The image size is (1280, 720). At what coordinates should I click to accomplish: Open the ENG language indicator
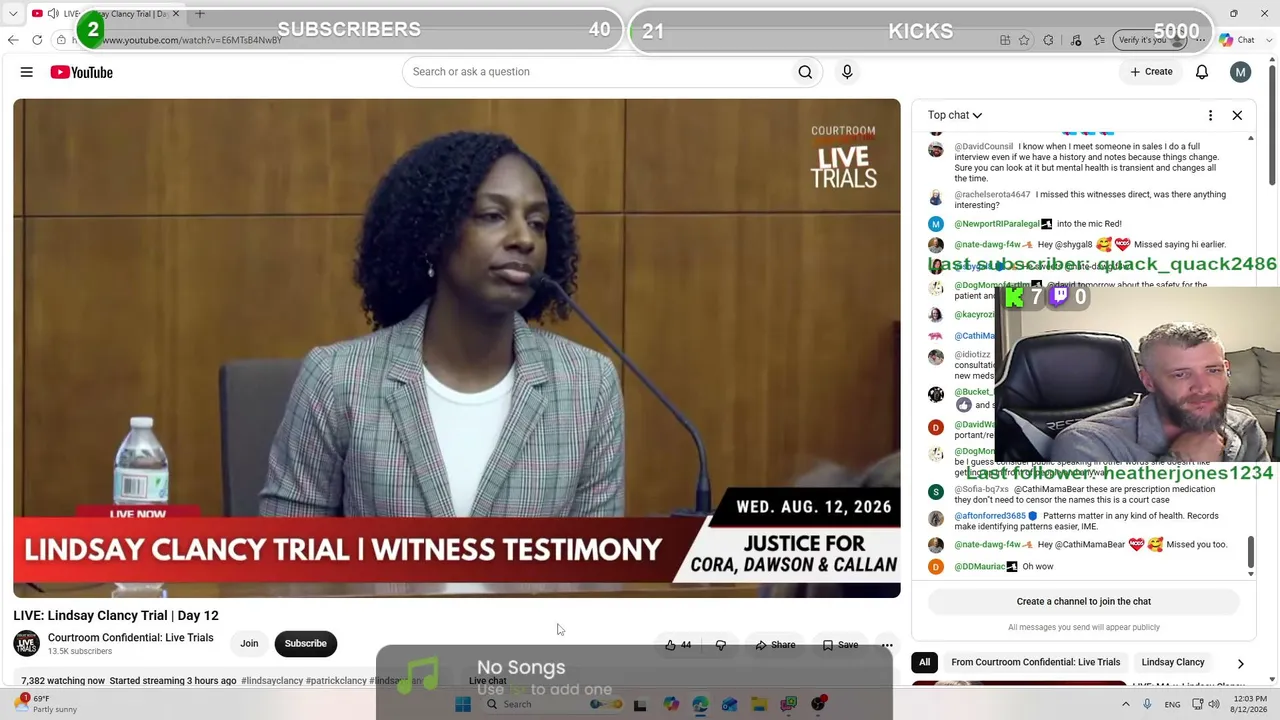point(1173,704)
